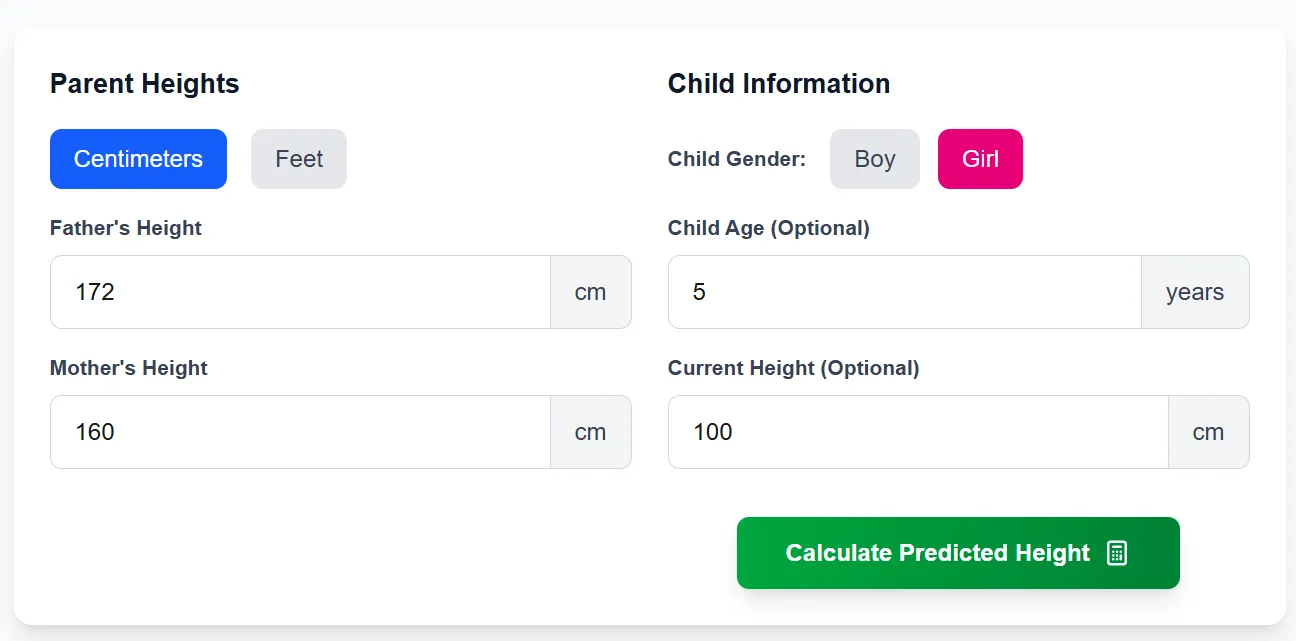1296x641 pixels.
Task: Click the Parent Heights section heading
Action: coord(144,84)
